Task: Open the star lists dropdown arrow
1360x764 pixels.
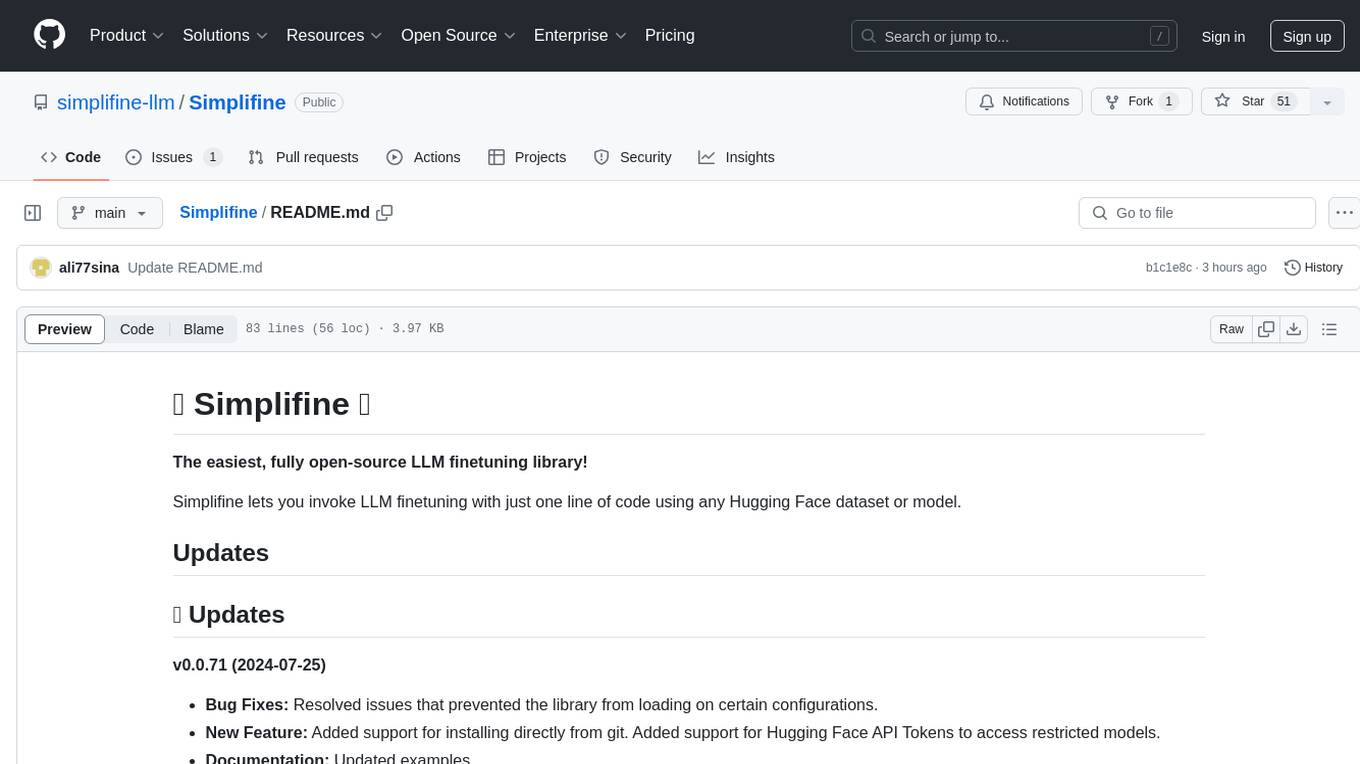Action: (x=1327, y=101)
